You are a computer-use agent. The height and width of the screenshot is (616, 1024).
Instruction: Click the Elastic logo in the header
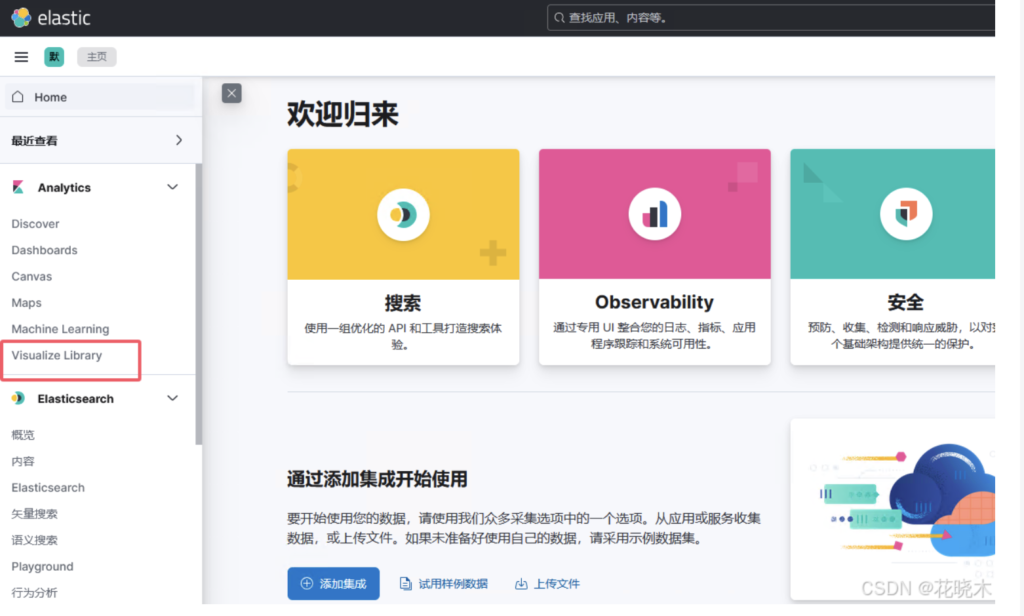(51, 18)
